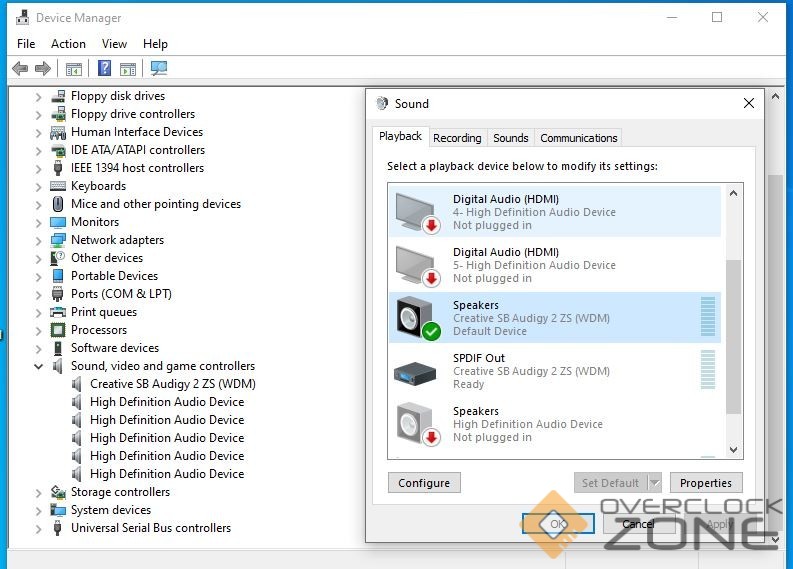Expand the Monitors node

click(x=38, y=223)
